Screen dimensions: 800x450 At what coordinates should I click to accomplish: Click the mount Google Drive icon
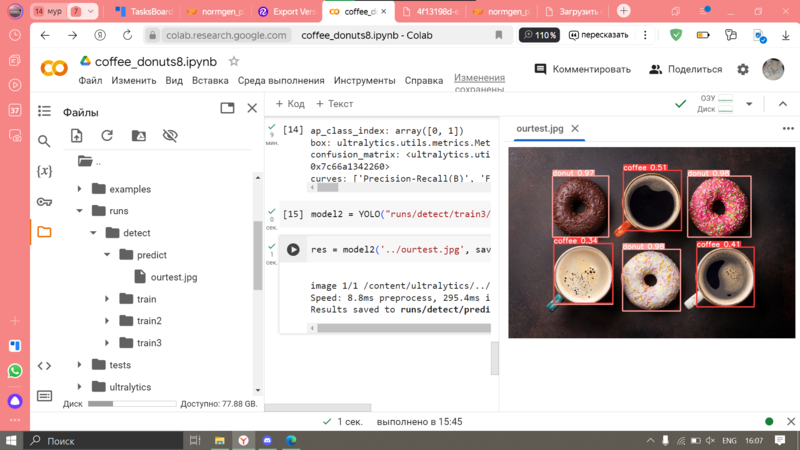click(138, 136)
